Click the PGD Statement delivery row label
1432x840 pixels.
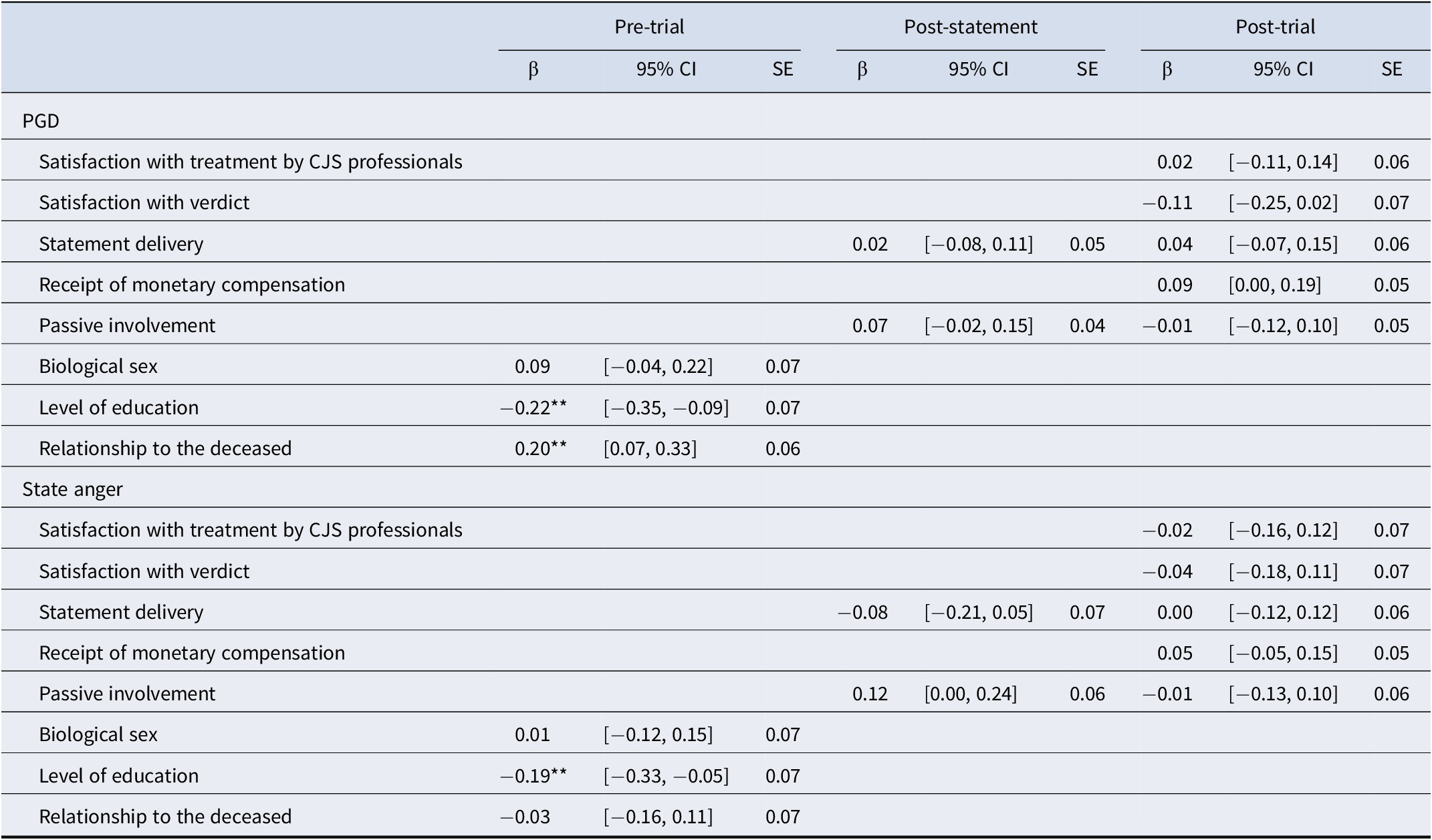pos(121,243)
